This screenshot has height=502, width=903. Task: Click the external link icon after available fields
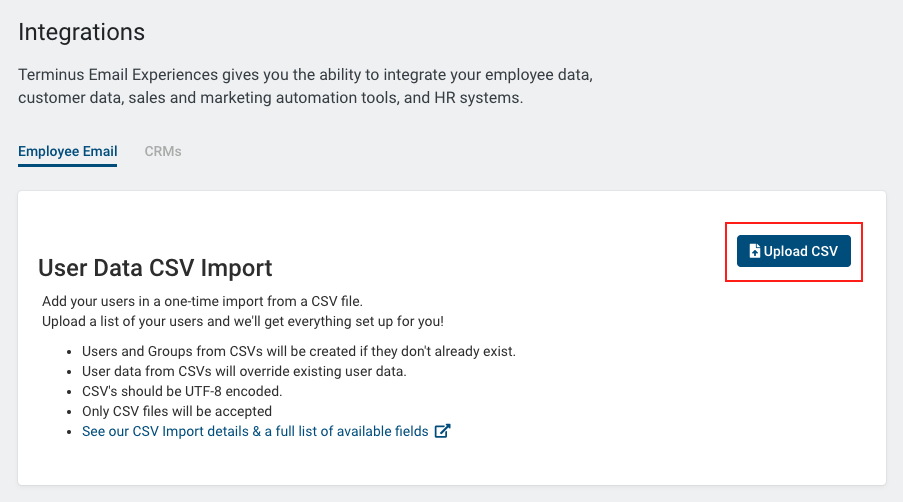442,431
